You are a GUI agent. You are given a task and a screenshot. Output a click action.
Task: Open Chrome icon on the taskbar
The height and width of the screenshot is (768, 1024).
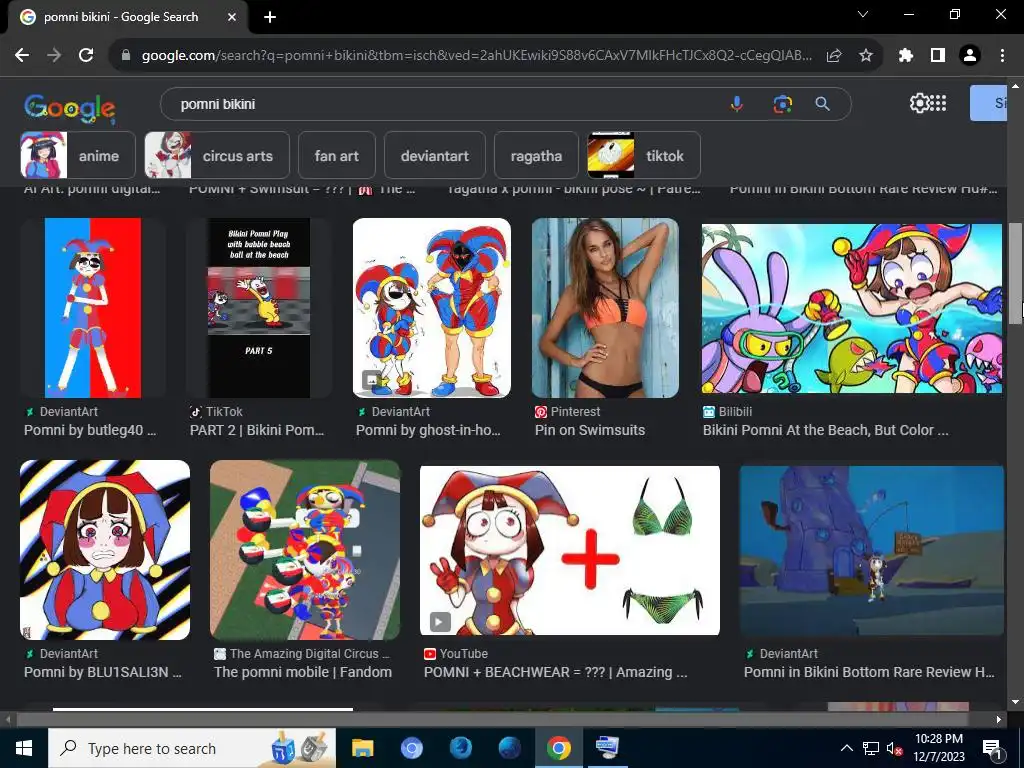pos(558,748)
